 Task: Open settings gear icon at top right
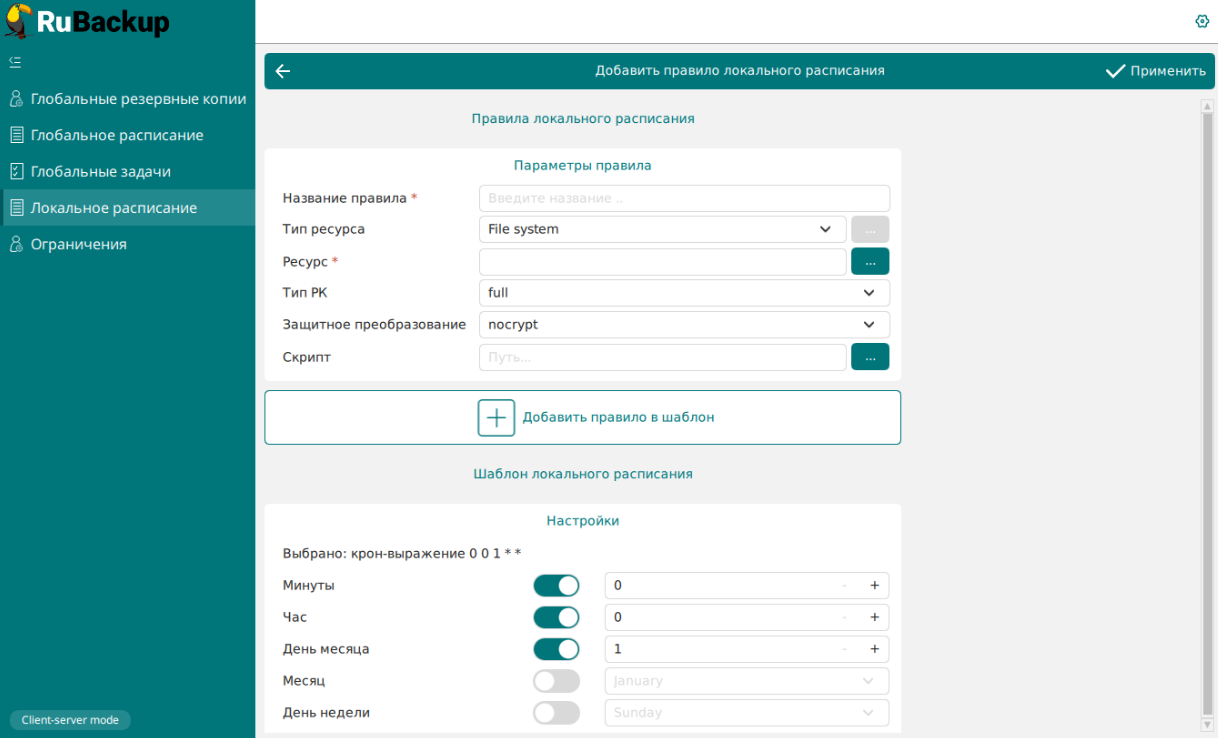[x=1202, y=21]
